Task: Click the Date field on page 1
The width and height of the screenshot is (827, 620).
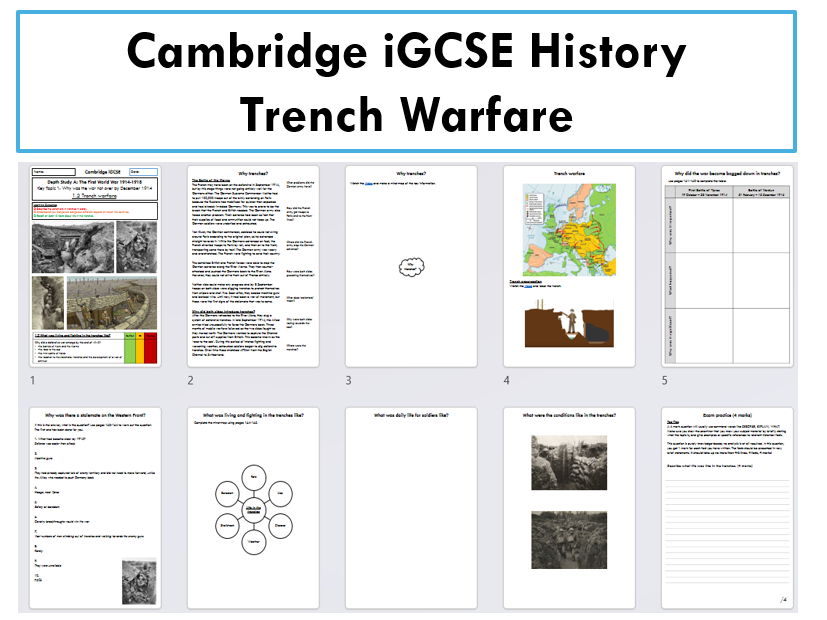Action: (143, 172)
